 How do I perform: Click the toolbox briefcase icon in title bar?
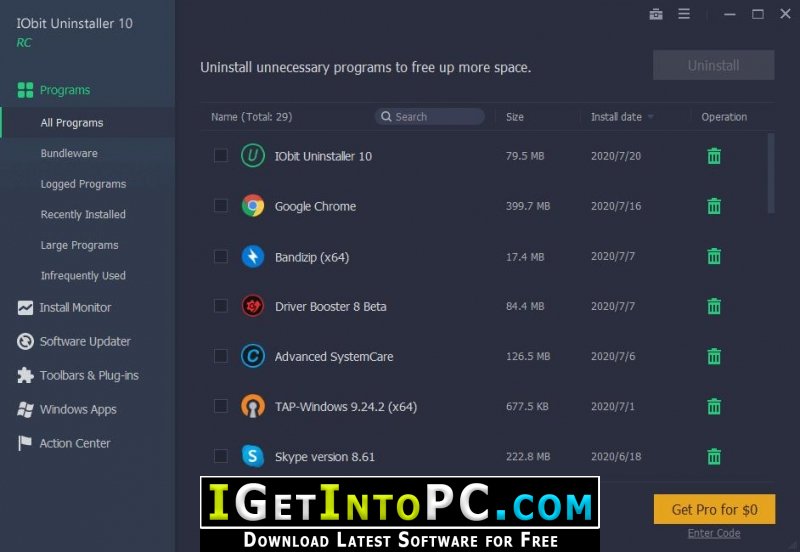point(656,14)
